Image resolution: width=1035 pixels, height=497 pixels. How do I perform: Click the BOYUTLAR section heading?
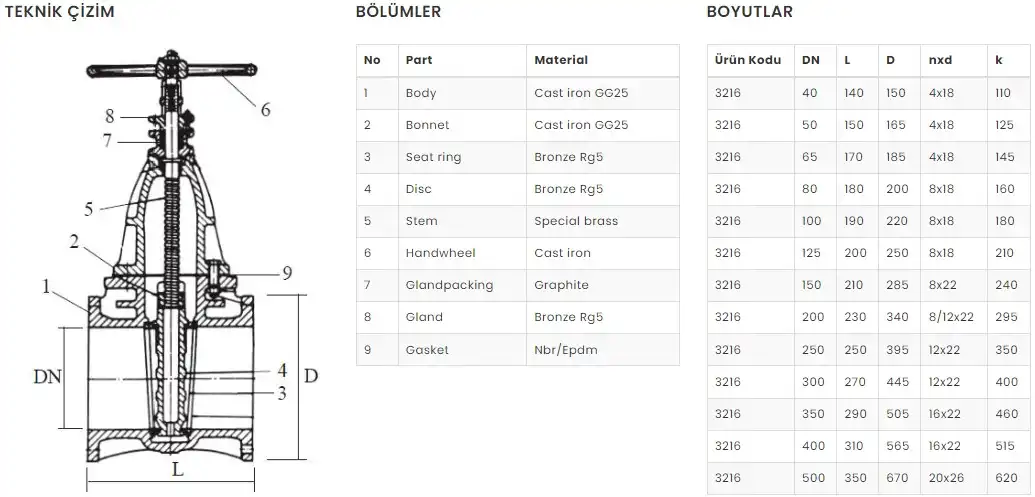(749, 12)
